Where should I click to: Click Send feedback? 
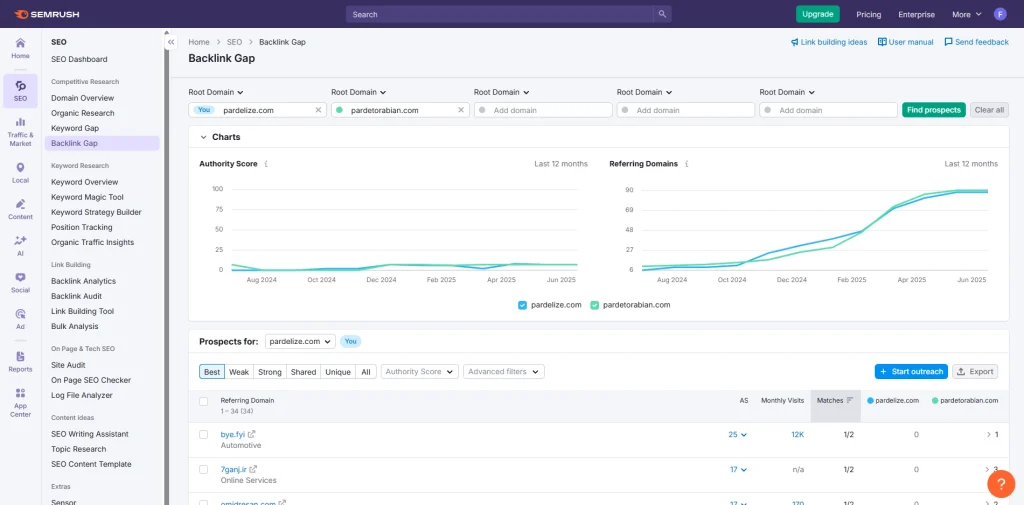pyautogui.click(x=976, y=42)
